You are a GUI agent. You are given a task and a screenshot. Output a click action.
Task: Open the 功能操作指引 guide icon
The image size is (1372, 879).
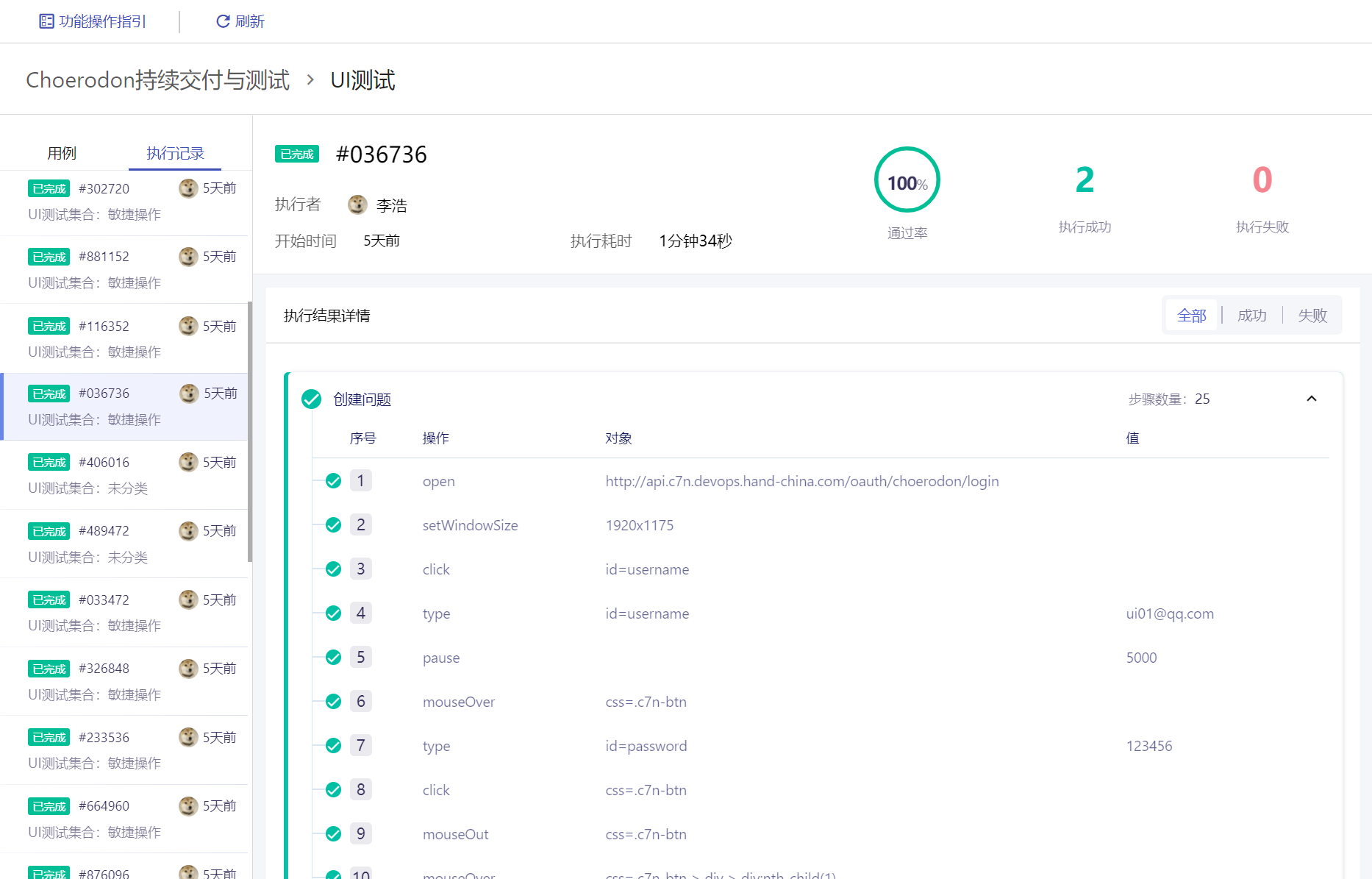[x=46, y=21]
